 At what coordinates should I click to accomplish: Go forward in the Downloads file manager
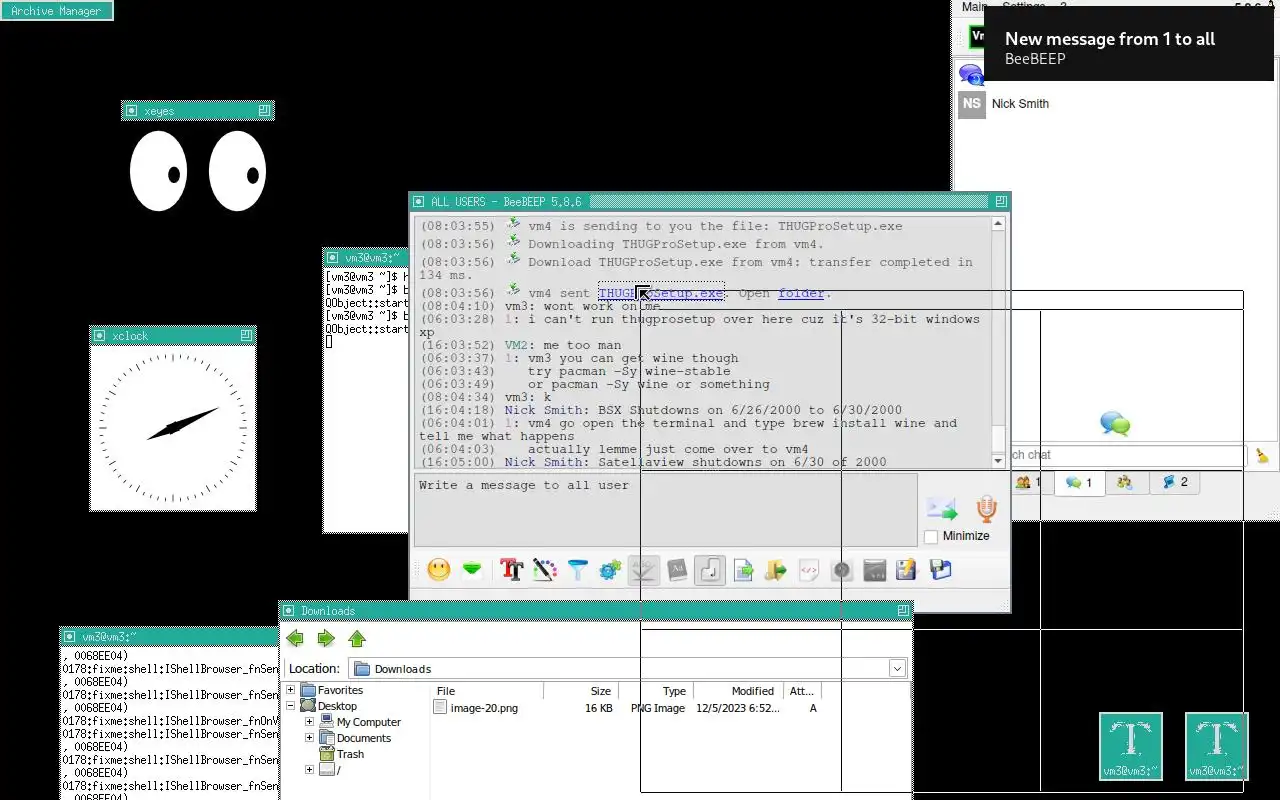[326, 639]
